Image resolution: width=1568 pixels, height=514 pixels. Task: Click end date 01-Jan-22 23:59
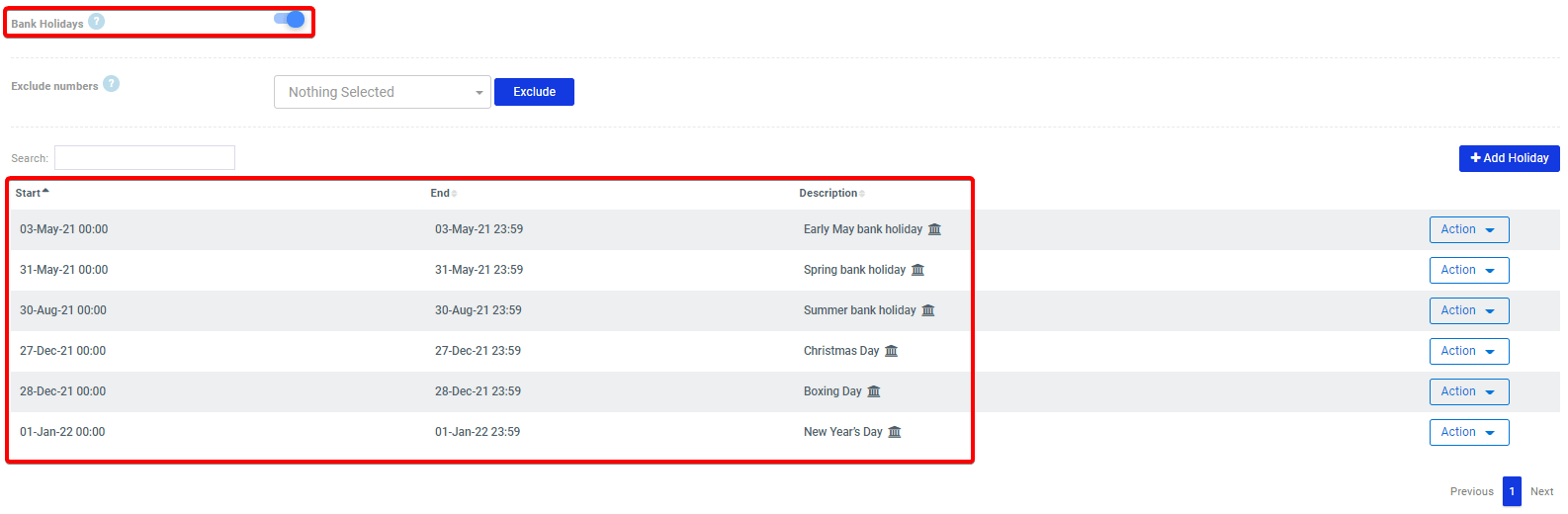click(478, 432)
